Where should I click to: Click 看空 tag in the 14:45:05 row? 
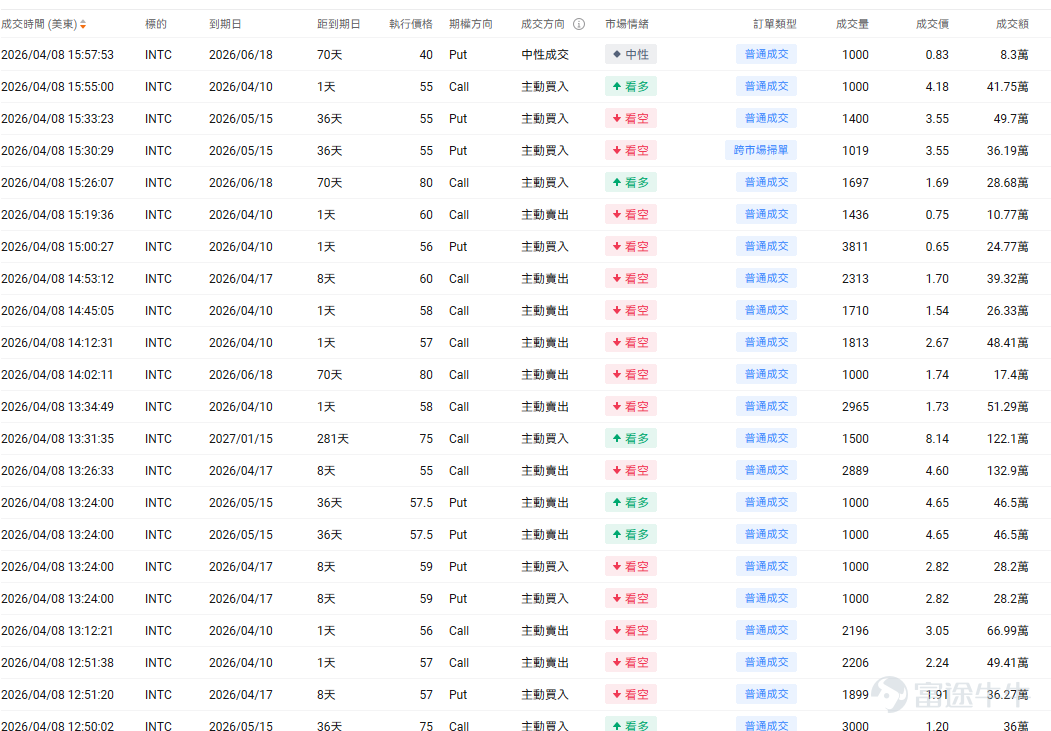631,310
